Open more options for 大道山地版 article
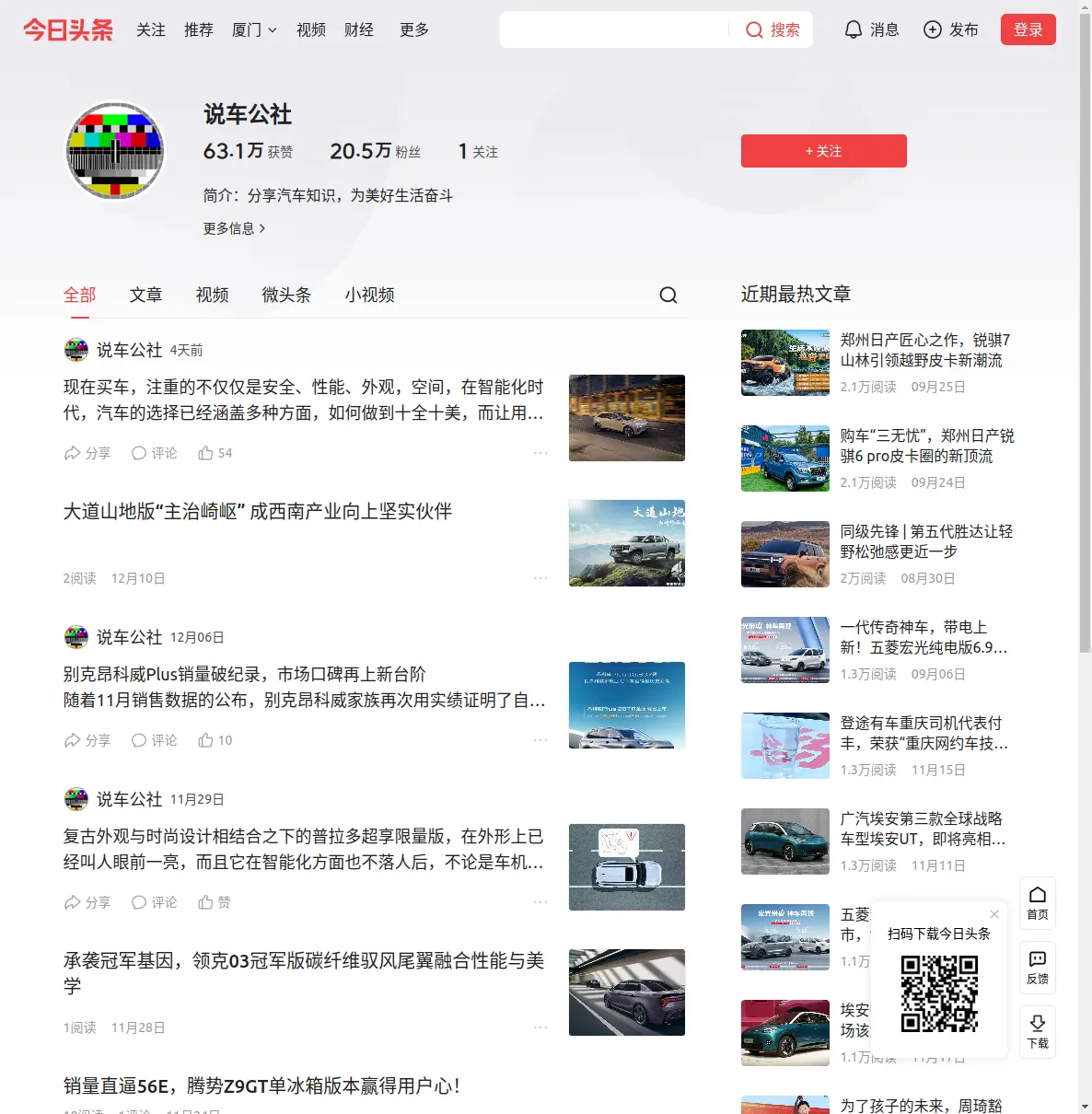 [x=540, y=578]
